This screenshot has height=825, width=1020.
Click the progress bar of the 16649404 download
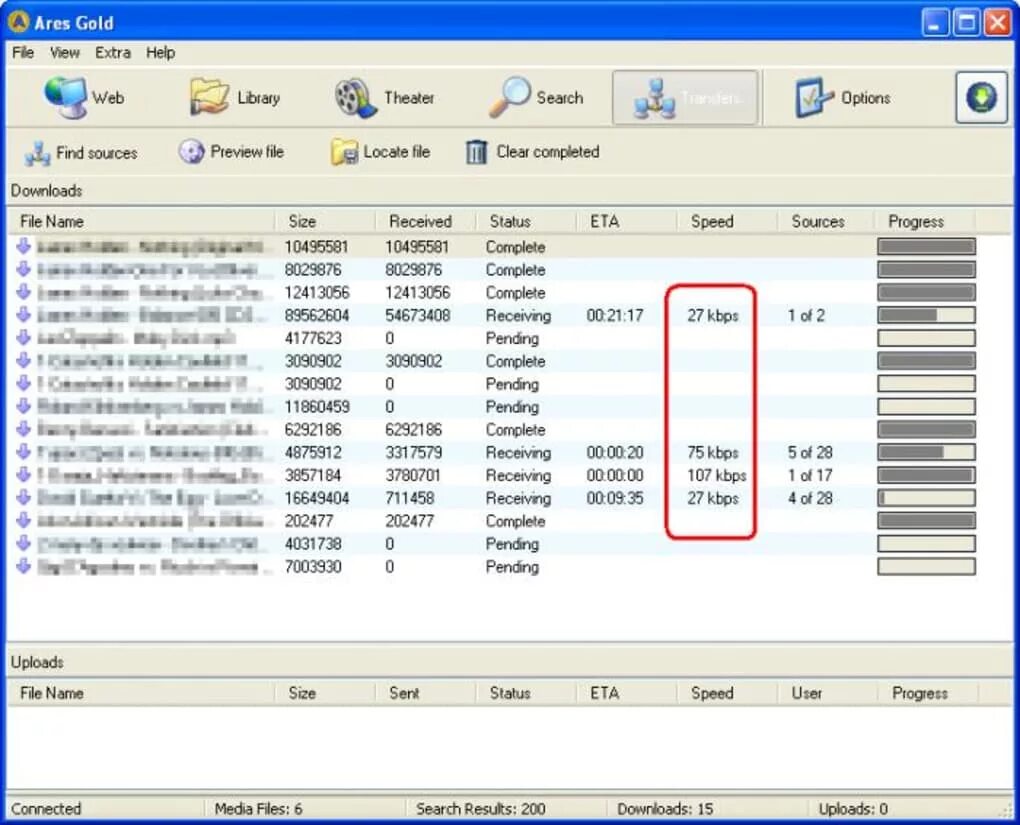tap(926, 498)
